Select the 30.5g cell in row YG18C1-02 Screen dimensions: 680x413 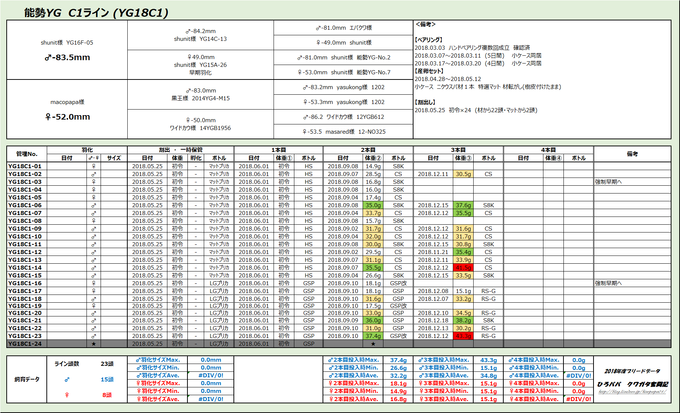[x=463, y=174]
